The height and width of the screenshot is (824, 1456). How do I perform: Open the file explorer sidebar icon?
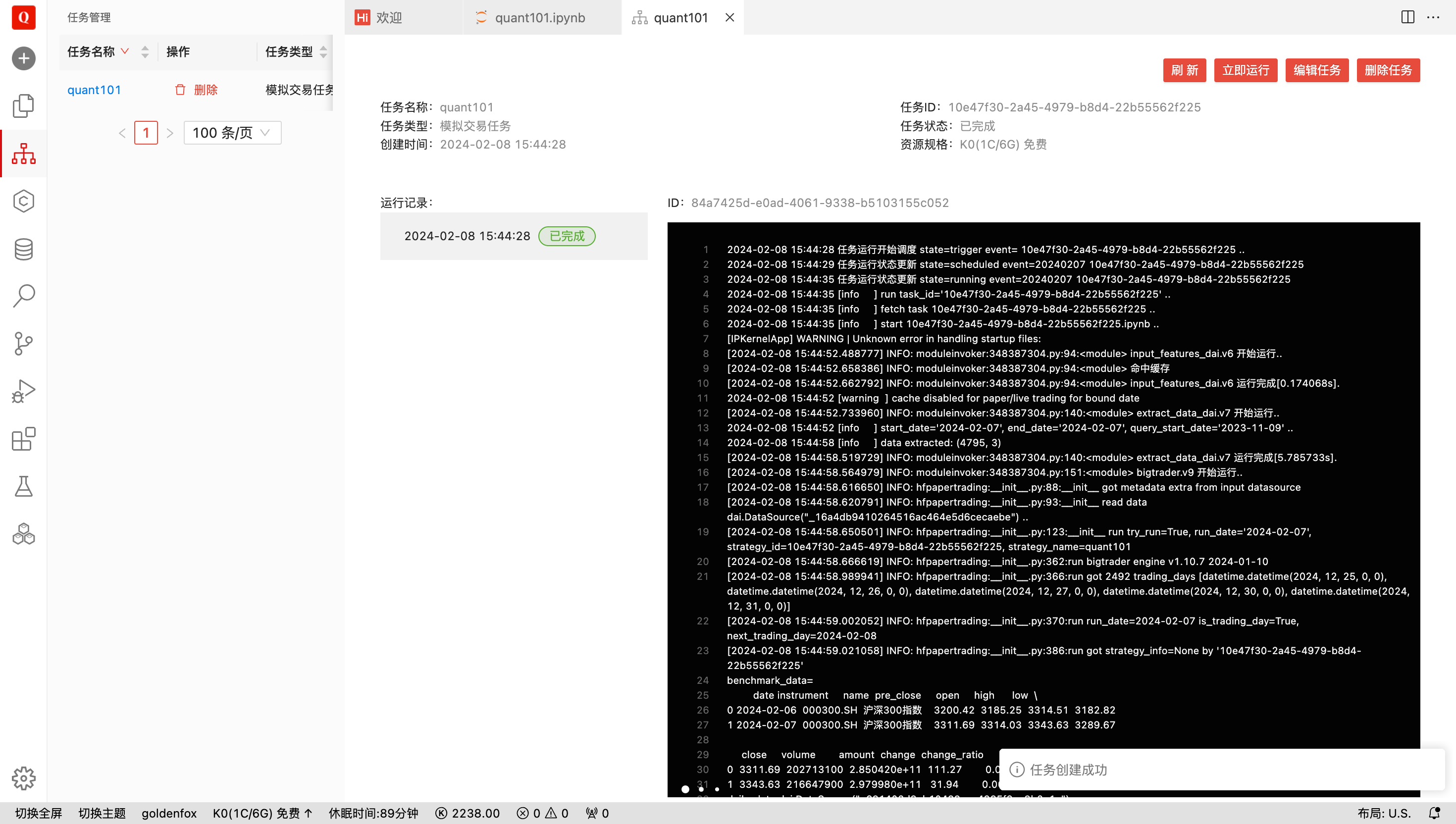(x=23, y=106)
